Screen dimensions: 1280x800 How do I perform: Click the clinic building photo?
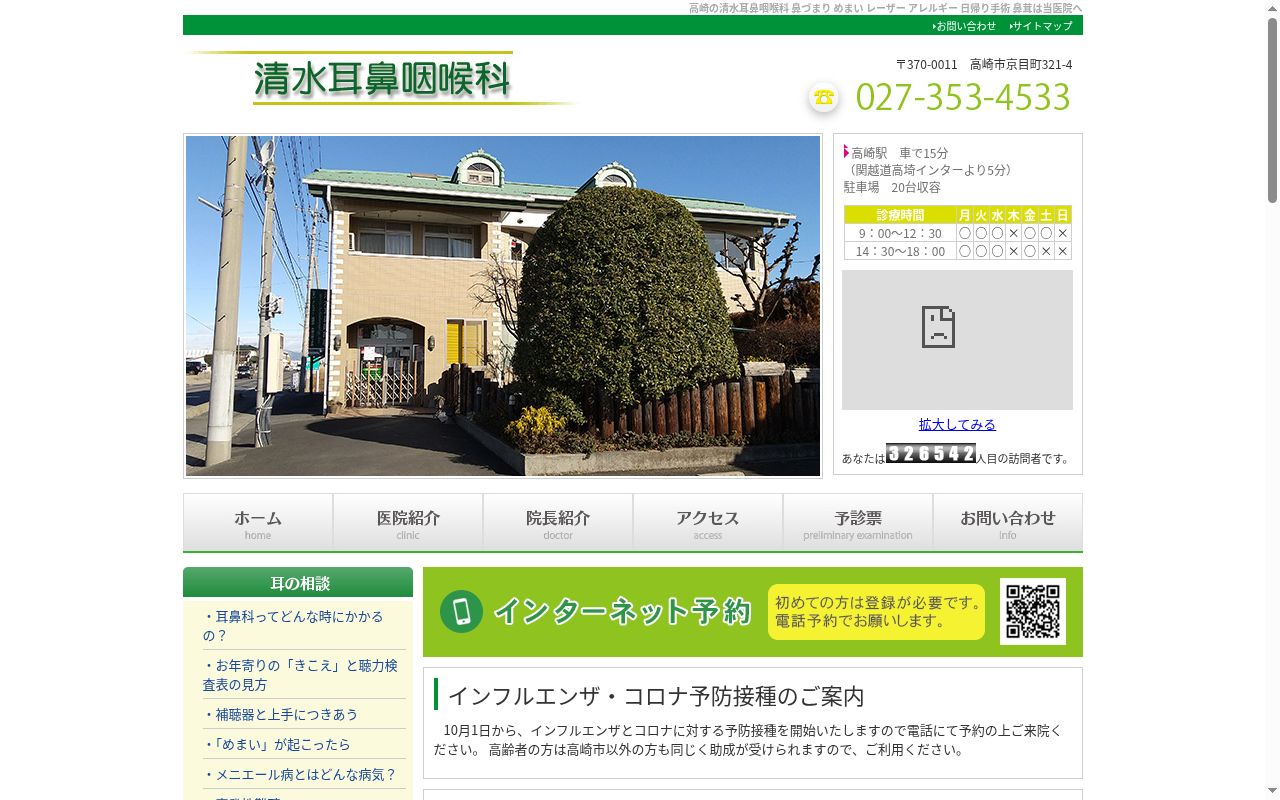503,306
